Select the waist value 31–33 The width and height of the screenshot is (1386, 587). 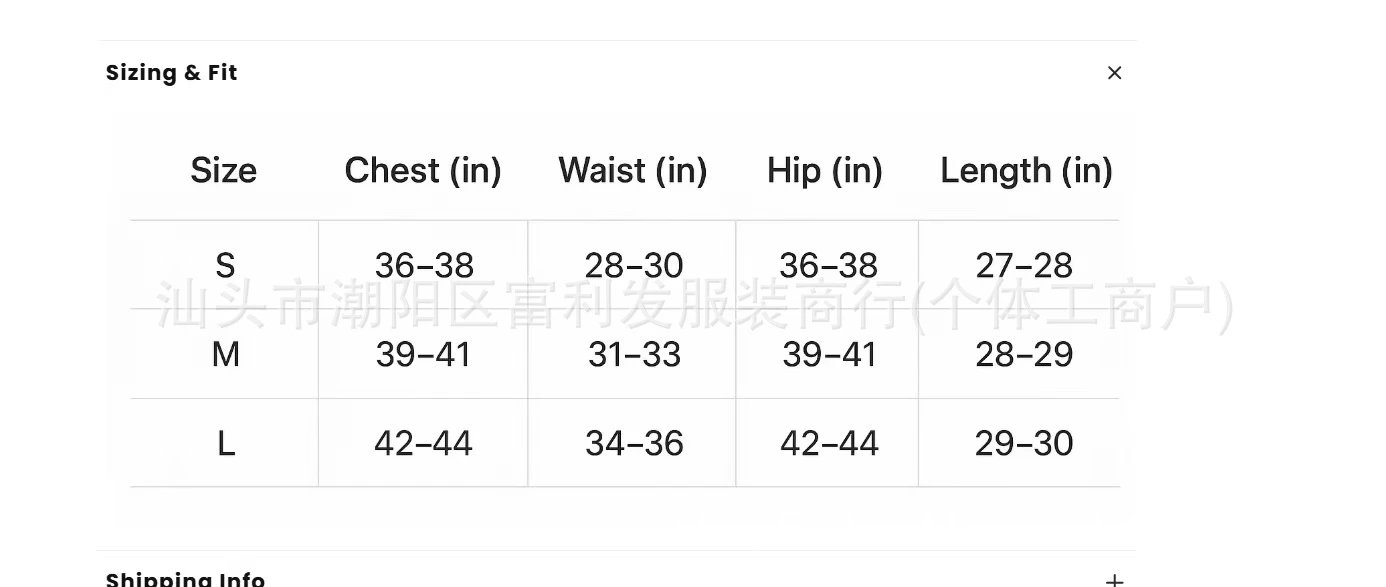(634, 355)
